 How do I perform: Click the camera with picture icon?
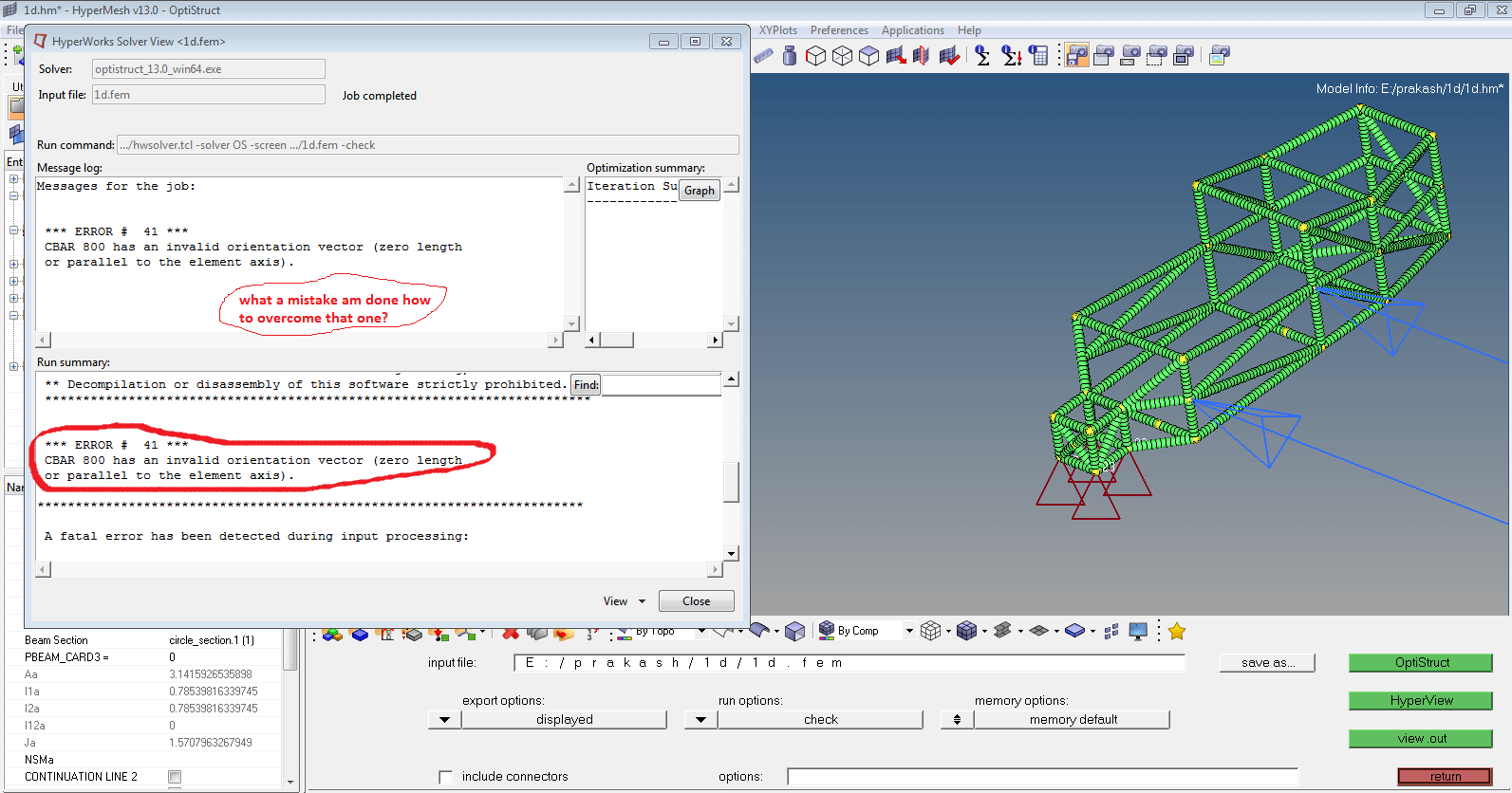click(x=1220, y=56)
